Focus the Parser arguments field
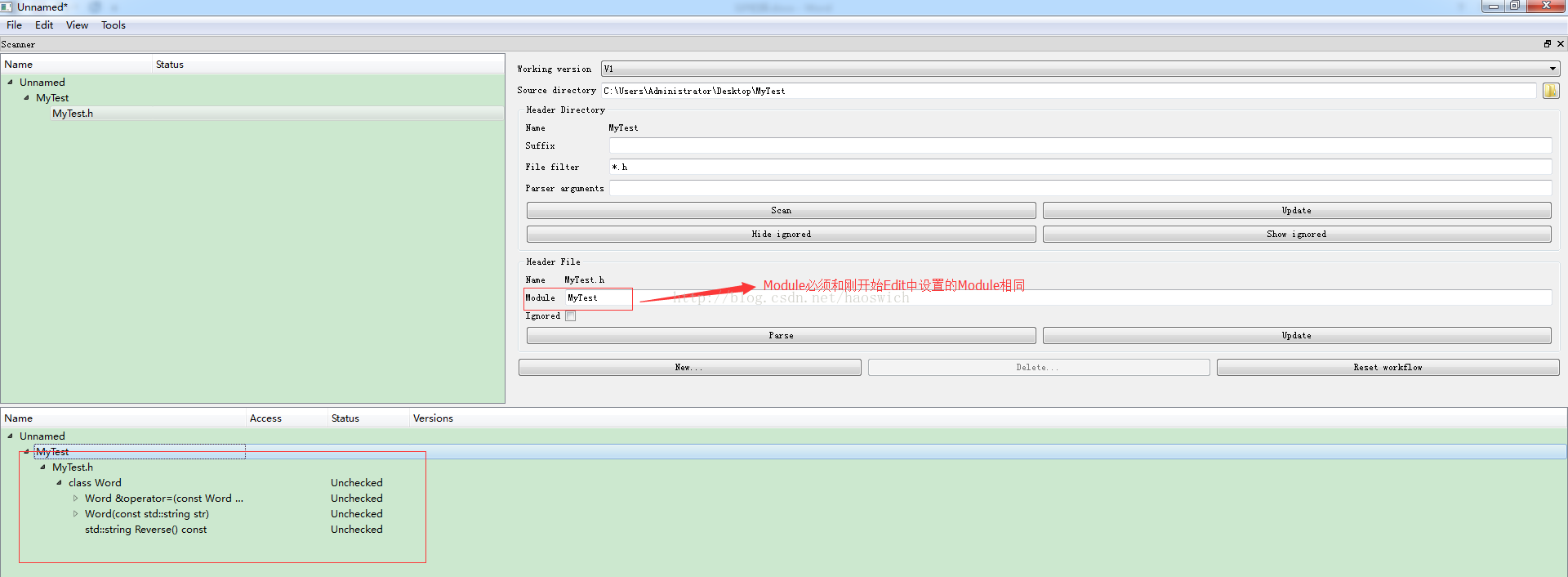The height and width of the screenshot is (577, 1568). pyautogui.click(x=1080, y=188)
